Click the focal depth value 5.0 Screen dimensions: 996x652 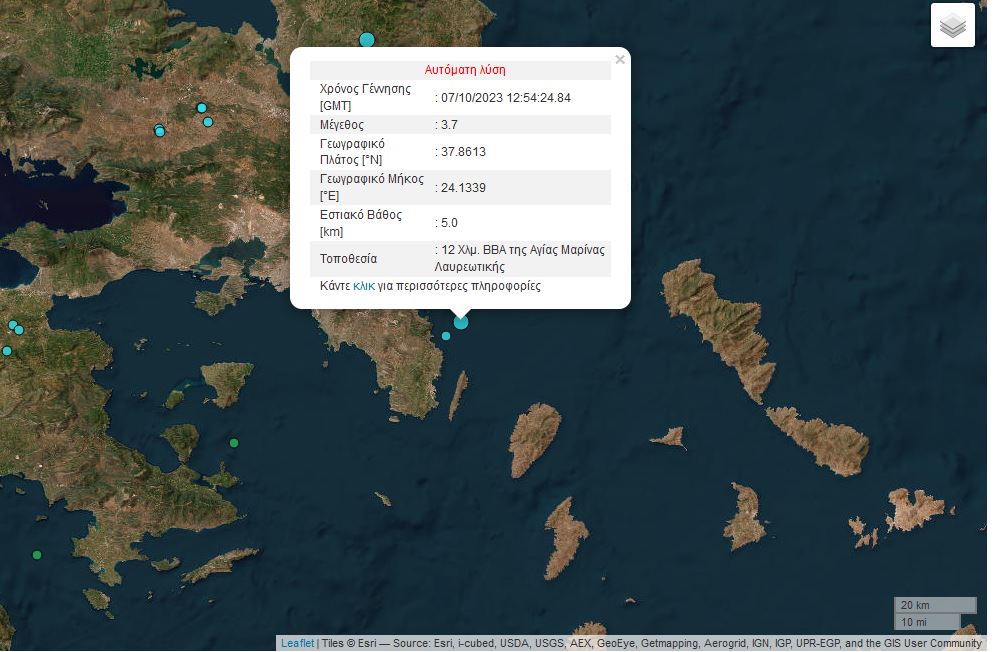[x=449, y=223]
